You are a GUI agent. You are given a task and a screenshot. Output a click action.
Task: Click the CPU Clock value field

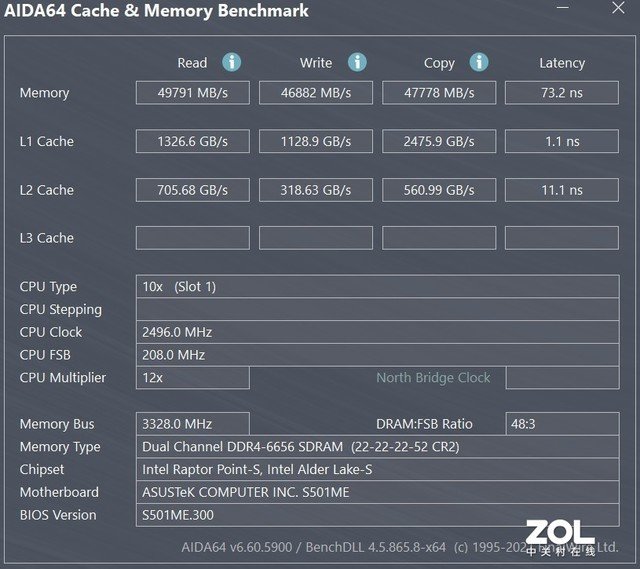click(377, 332)
